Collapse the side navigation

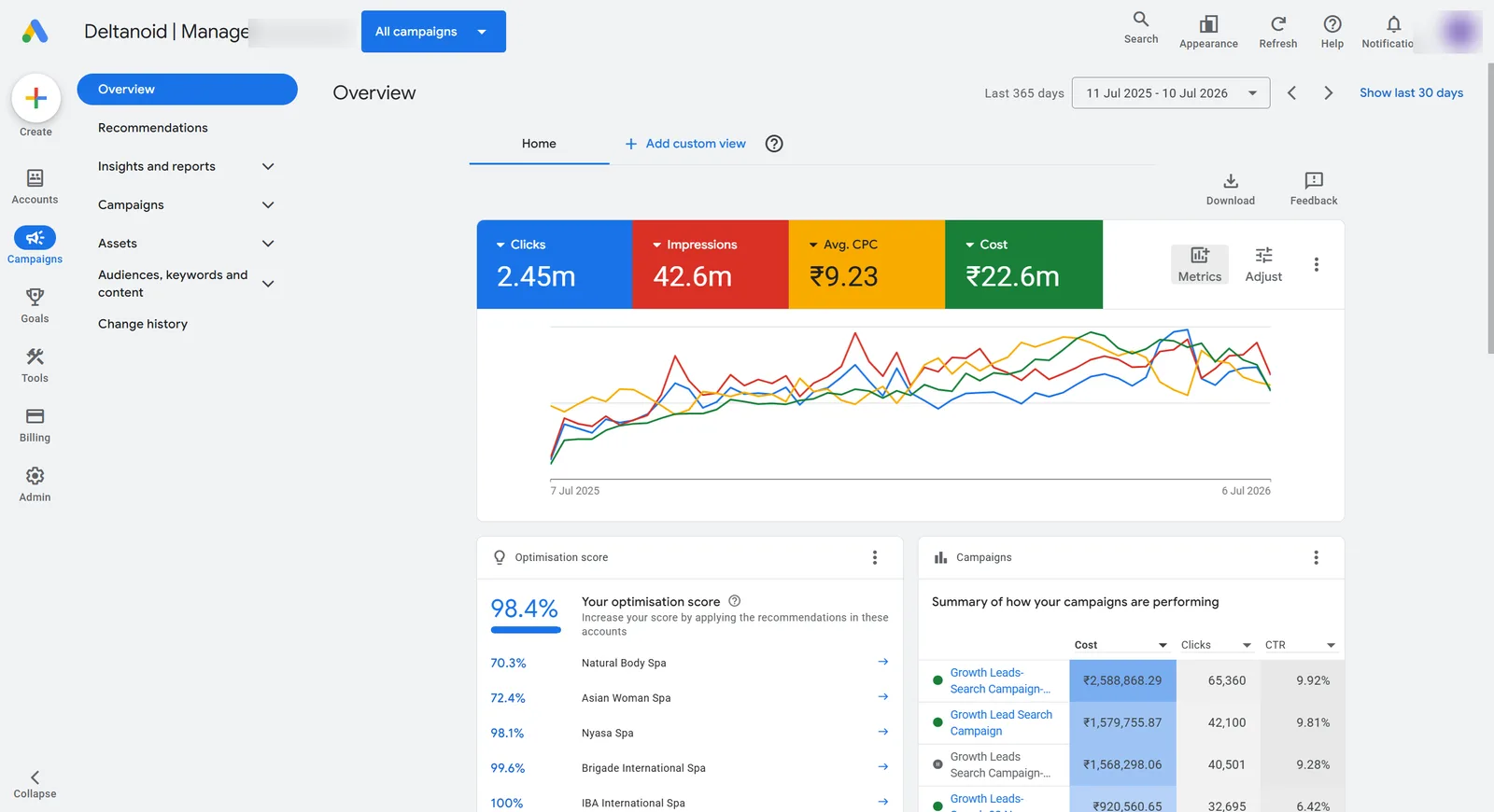click(x=35, y=784)
